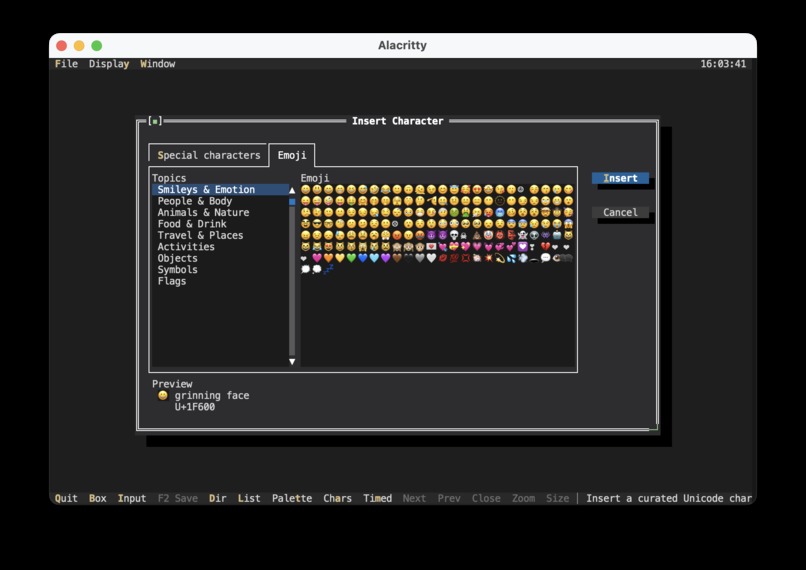Choose the blue cold face emoji
The height and width of the screenshot is (570, 806).
pyautogui.click(x=500, y=212)
